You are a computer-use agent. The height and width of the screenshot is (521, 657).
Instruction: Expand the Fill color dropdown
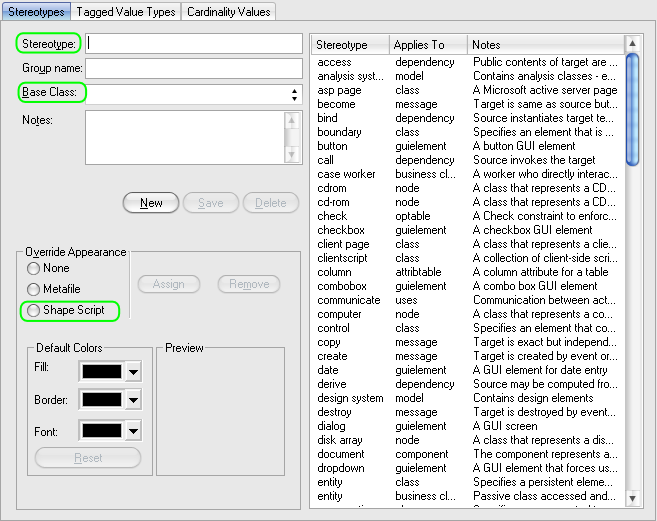(x=133, y=372)
